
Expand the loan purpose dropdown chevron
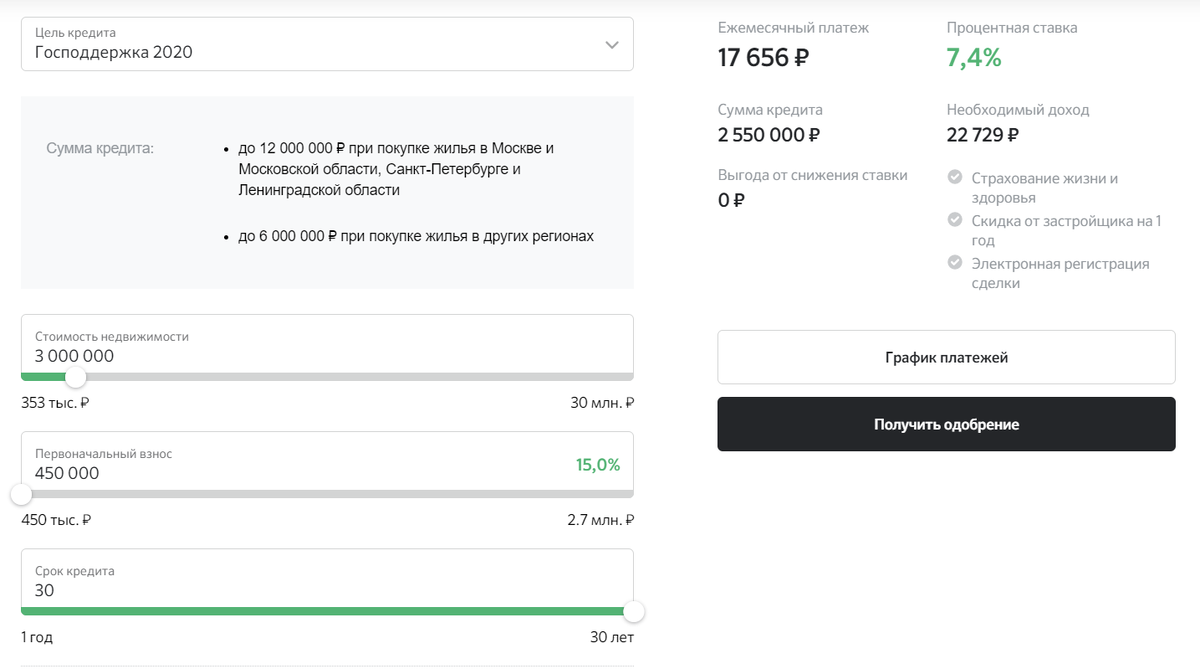612,45
